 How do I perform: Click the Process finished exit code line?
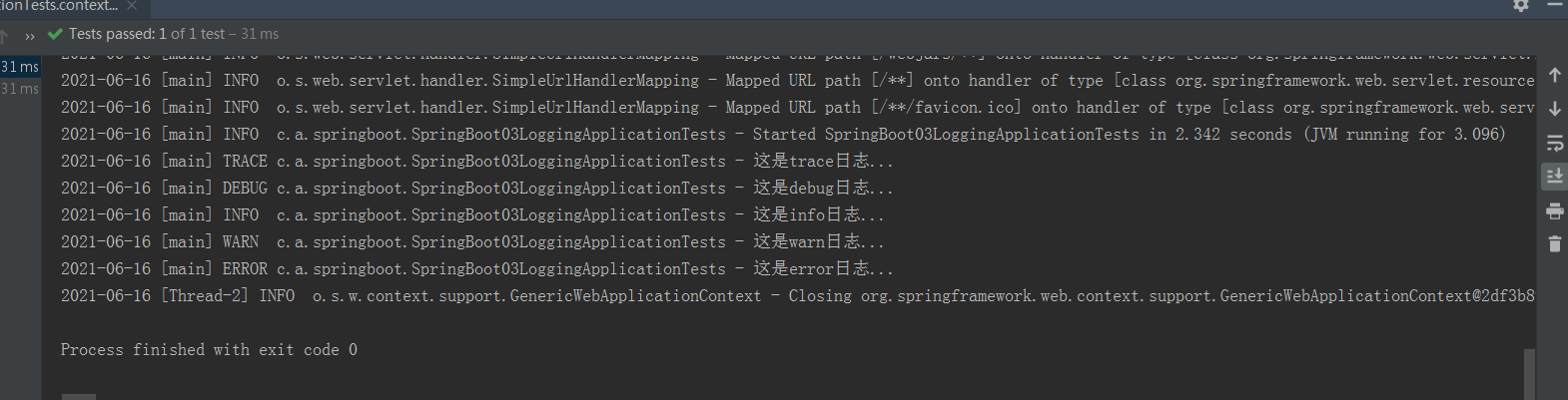coord(209,349)
